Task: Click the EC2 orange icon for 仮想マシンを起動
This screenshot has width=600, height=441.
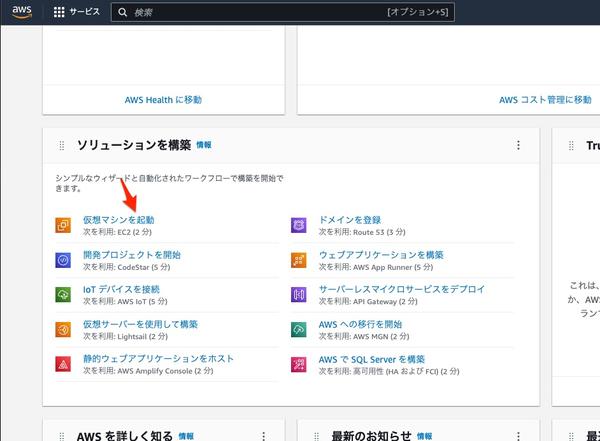Action: (x=63, y=225)
